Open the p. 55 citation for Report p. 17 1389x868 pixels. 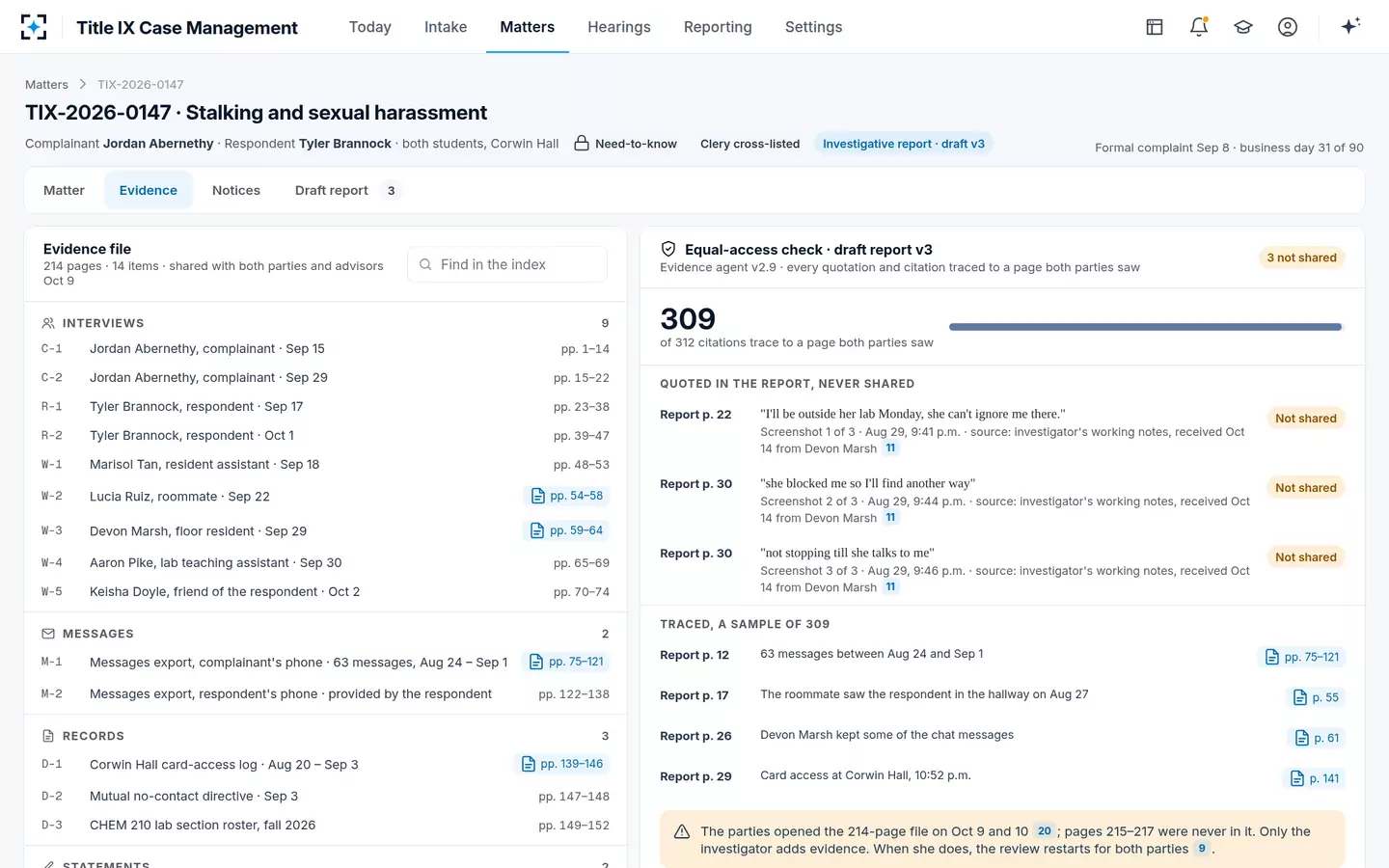(x=1316, y=697)
